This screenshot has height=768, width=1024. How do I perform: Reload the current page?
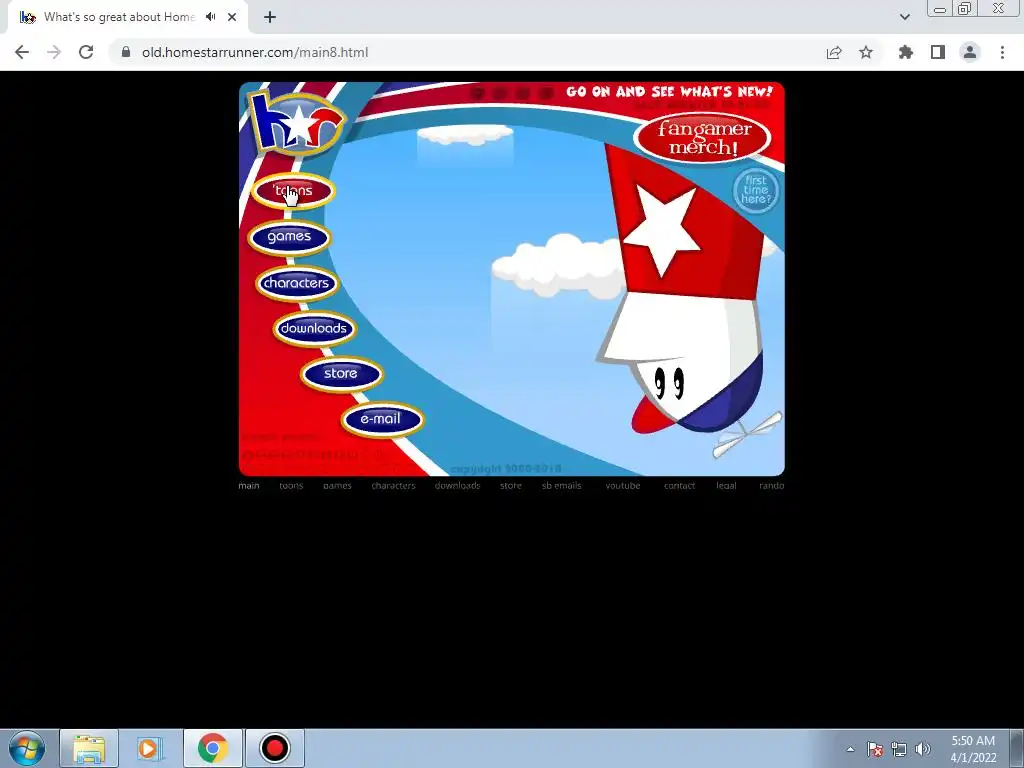click(86, 52)
